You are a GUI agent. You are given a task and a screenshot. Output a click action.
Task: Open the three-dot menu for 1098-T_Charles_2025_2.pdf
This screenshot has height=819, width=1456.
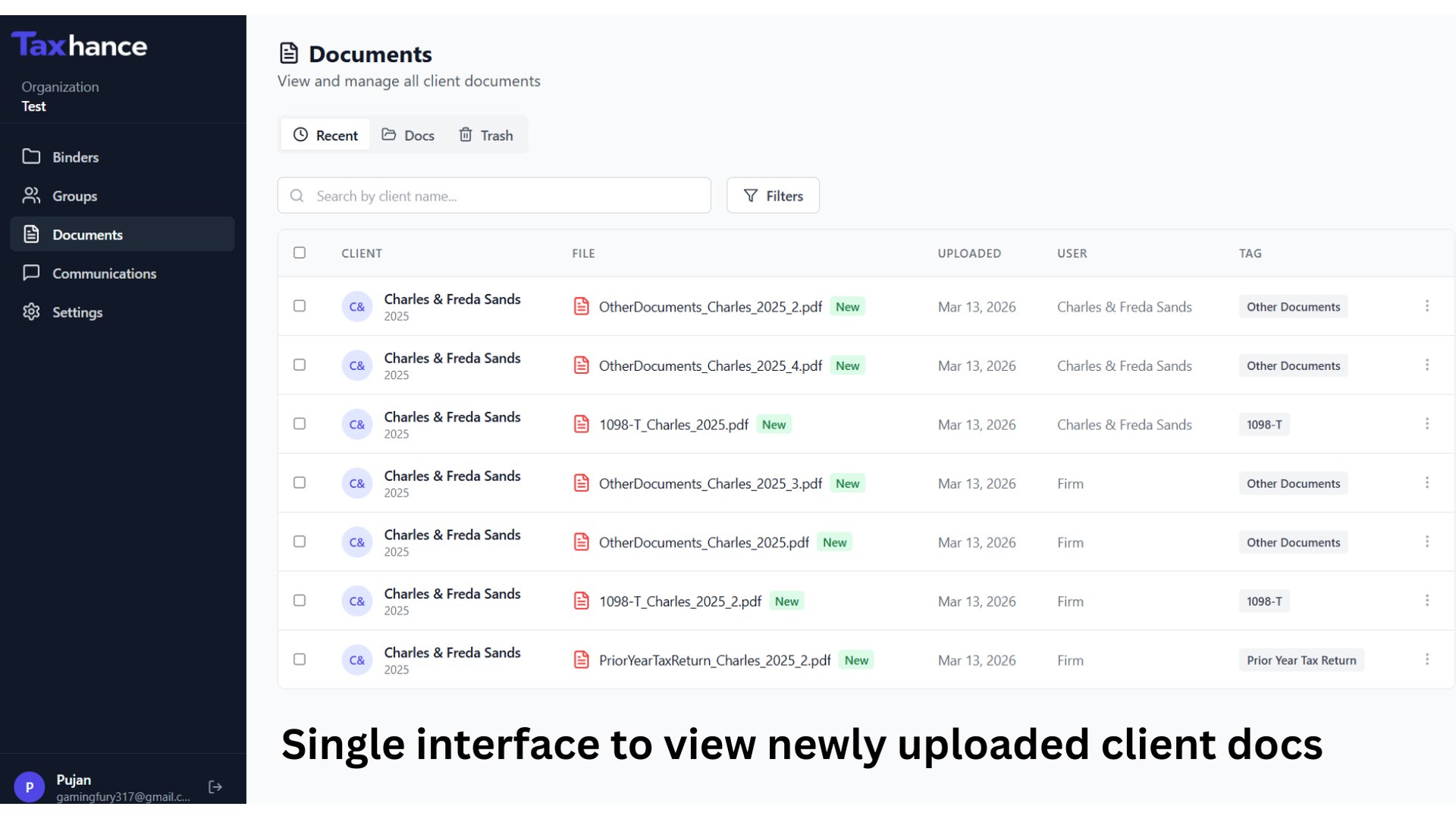pos(1426,600)
